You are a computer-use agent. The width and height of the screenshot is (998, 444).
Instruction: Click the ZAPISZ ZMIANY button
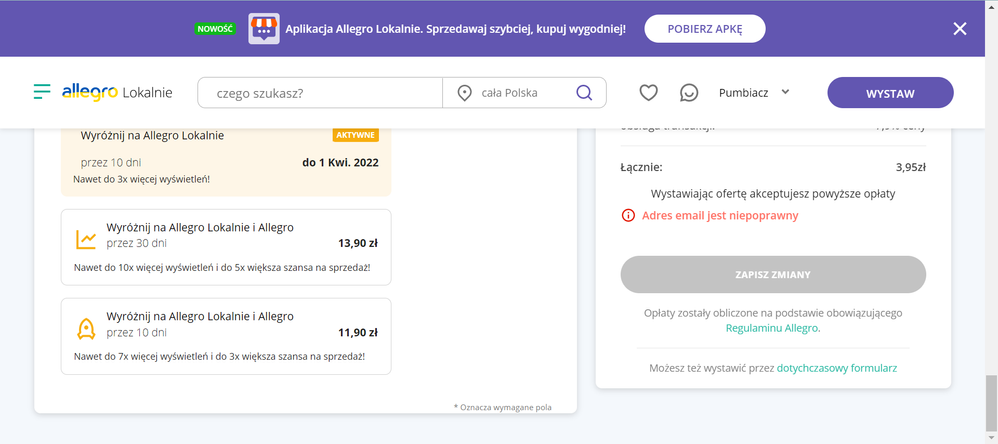click(x=773, y=275)
